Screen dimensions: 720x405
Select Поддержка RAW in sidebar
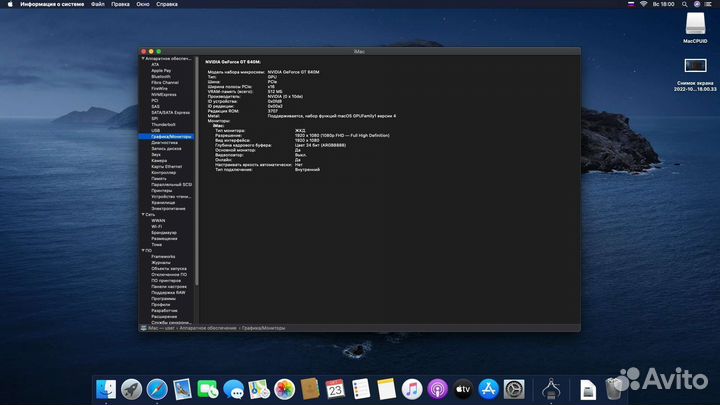[x=169, y=292]
